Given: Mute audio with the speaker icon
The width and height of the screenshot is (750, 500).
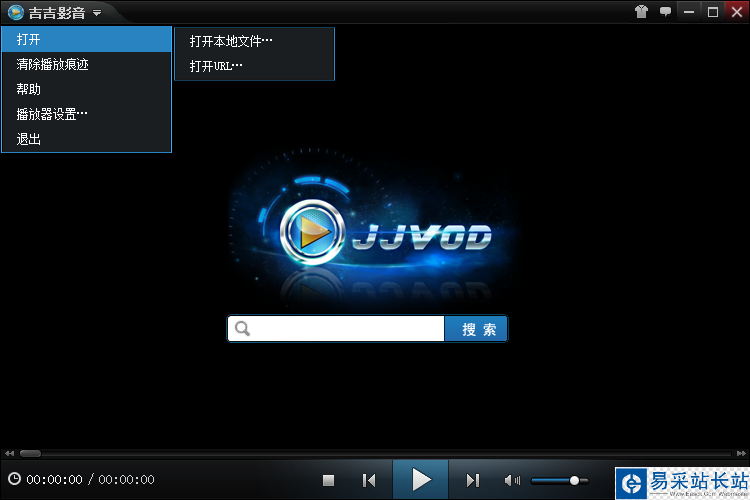Looking at the screenshot, I should (512, 480).
